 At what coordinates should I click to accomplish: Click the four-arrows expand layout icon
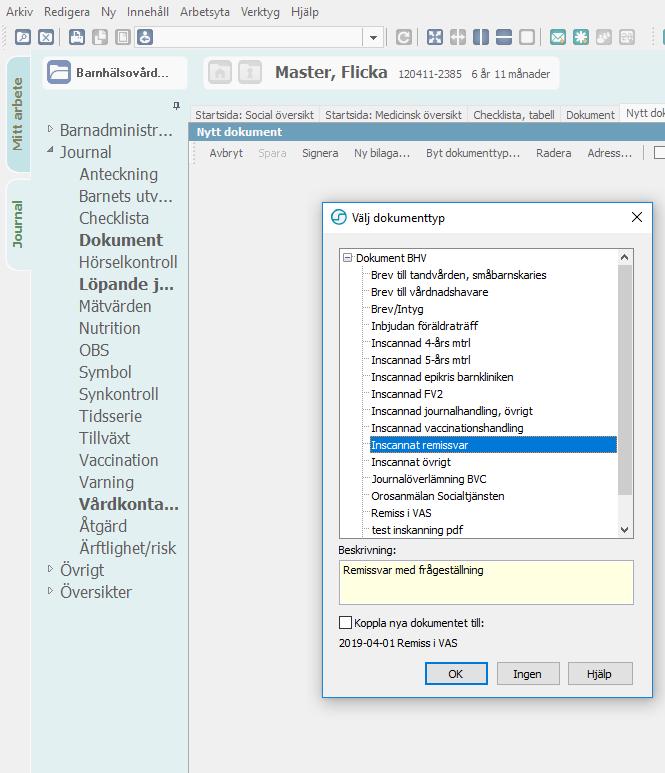435,37
